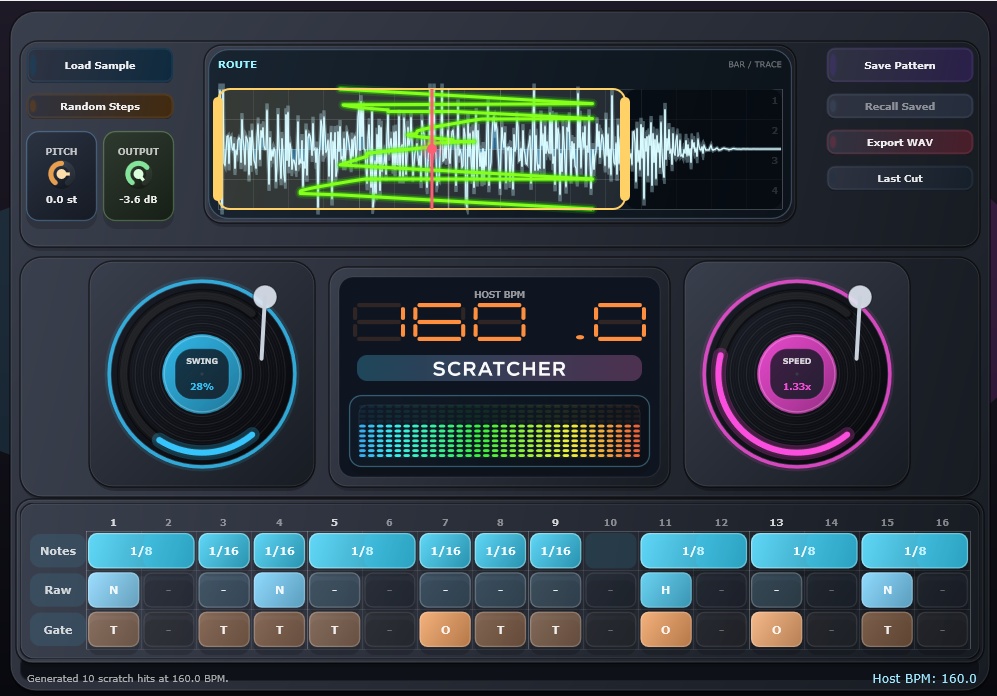The image size is (997, 696).
Task: Toggle the Gate T cell at step 15
Action: coord(887,630)
